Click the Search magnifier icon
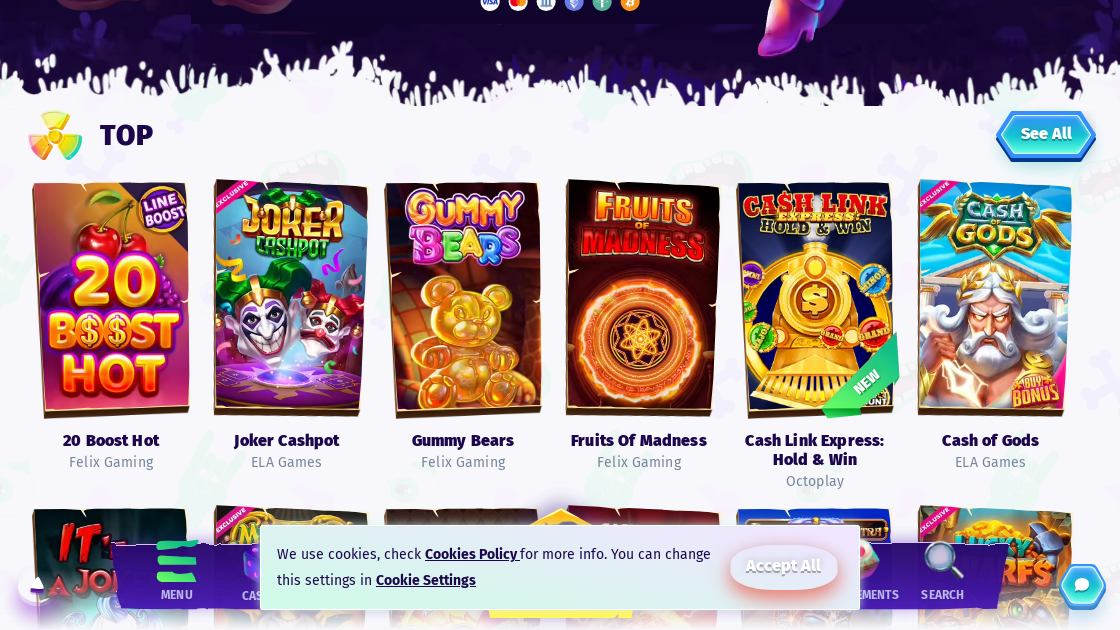1120x630 pixels. point(944,560)
